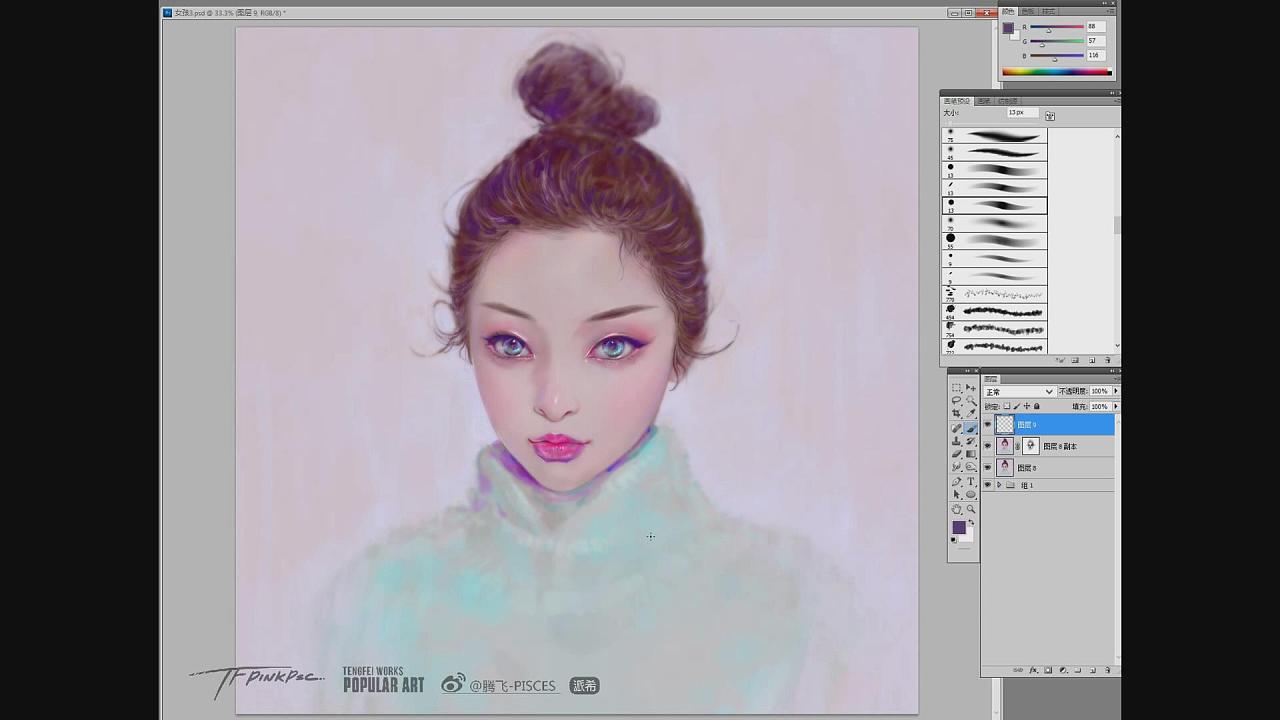Create a new layer
The image size is (1280, 720).
click(1093, 670)
